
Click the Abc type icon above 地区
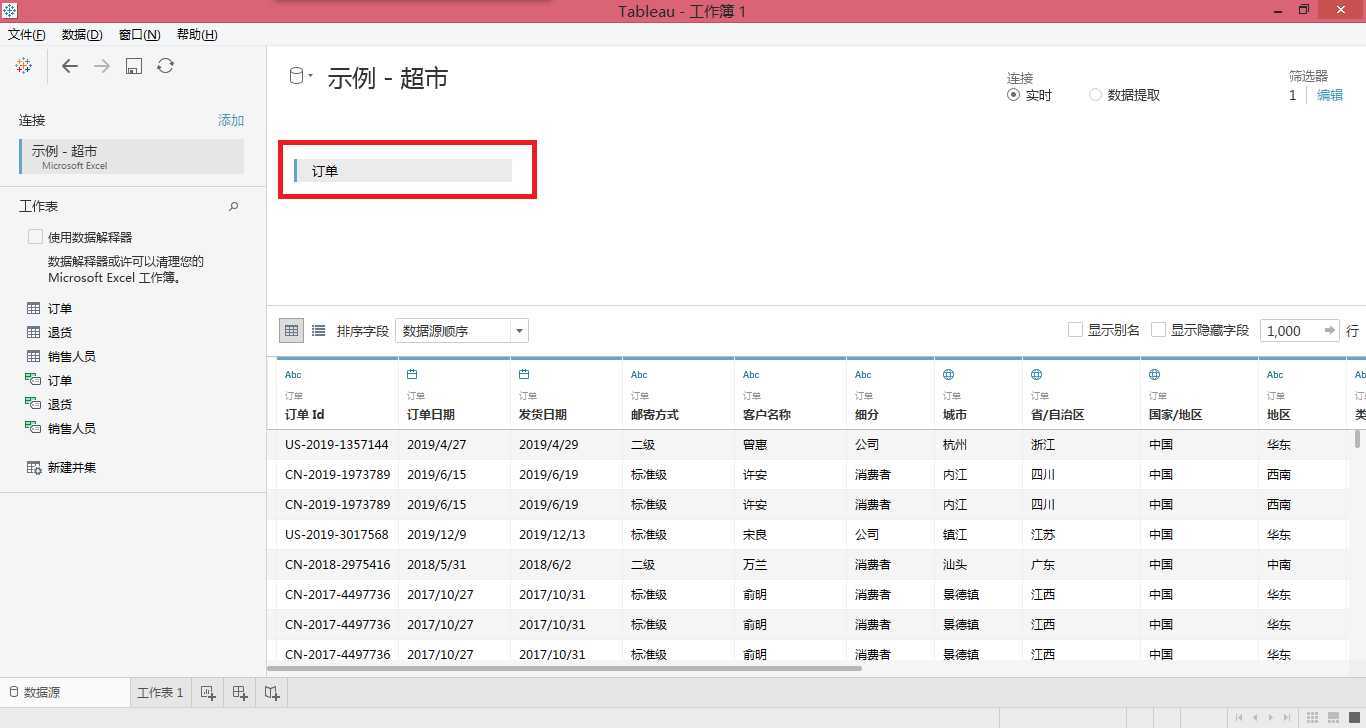pos(1275,374)
